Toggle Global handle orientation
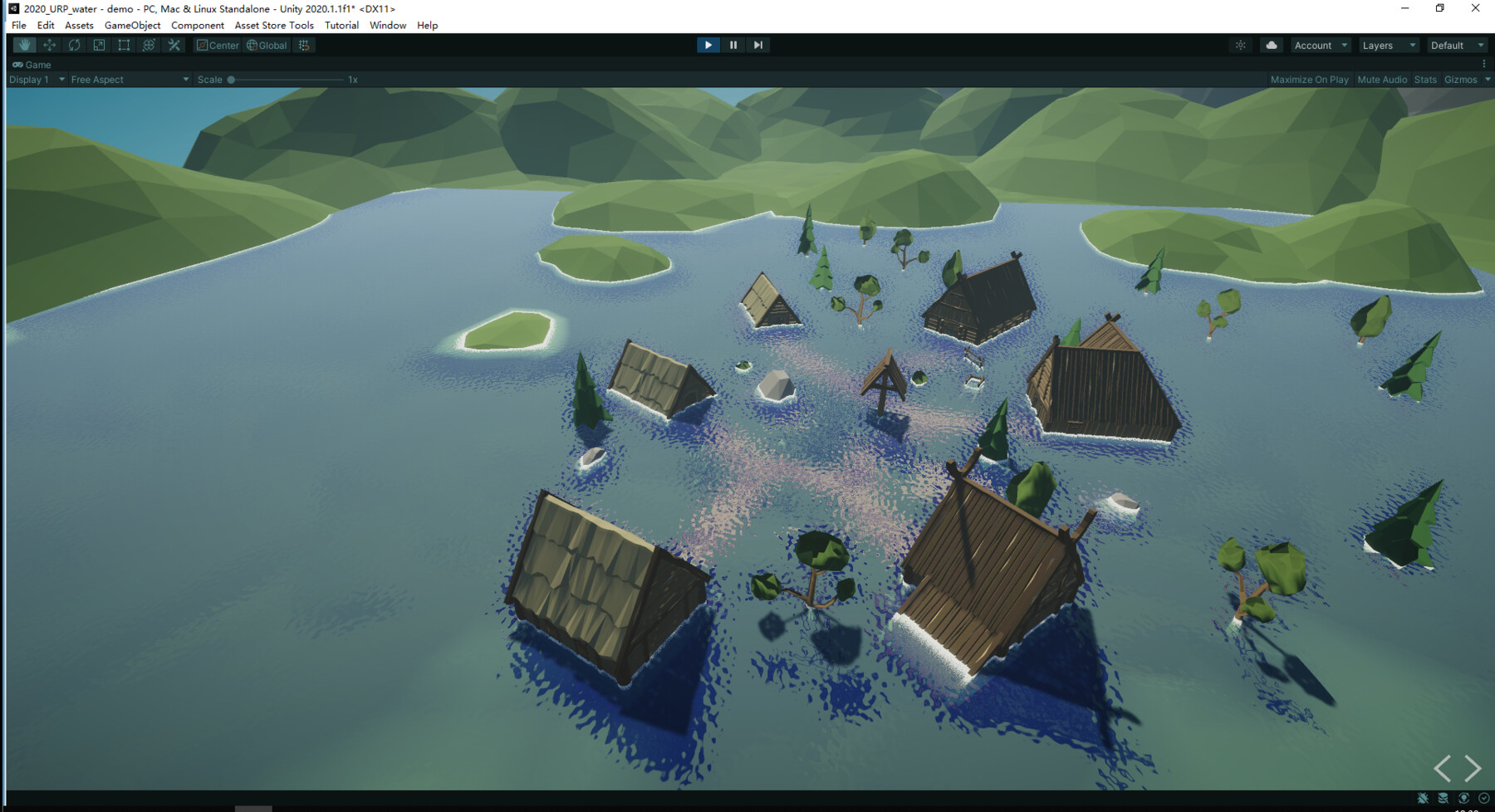The height and width of the screenshot is (812, 1495). click(266, 45)
